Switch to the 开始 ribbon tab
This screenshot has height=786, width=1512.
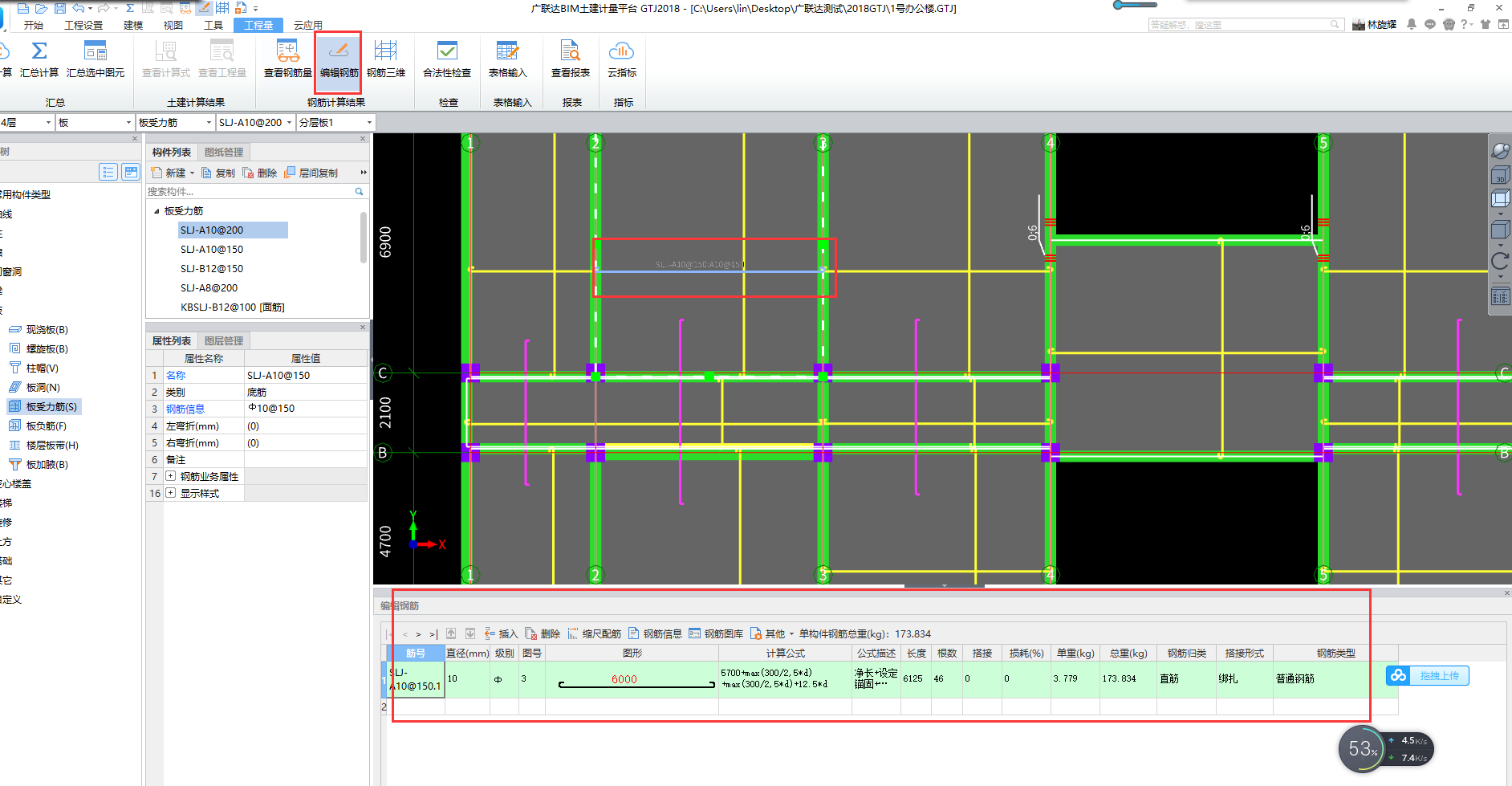(x=33, y=25)
